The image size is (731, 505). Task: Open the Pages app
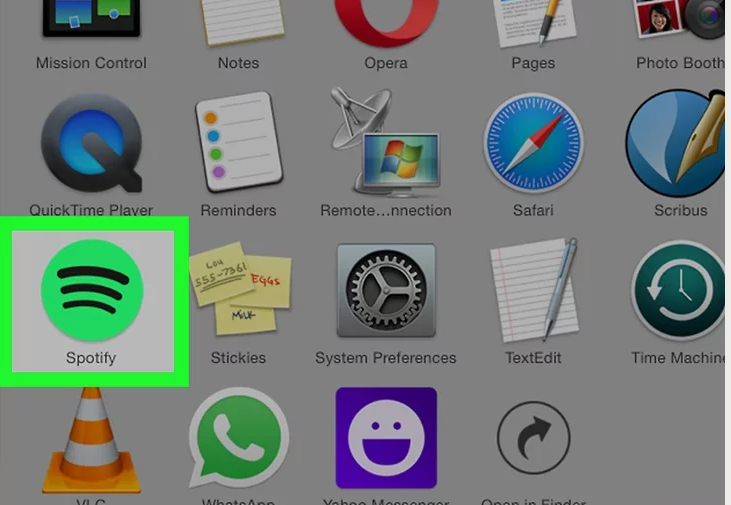pyautogui.click(x=533, y=22)
